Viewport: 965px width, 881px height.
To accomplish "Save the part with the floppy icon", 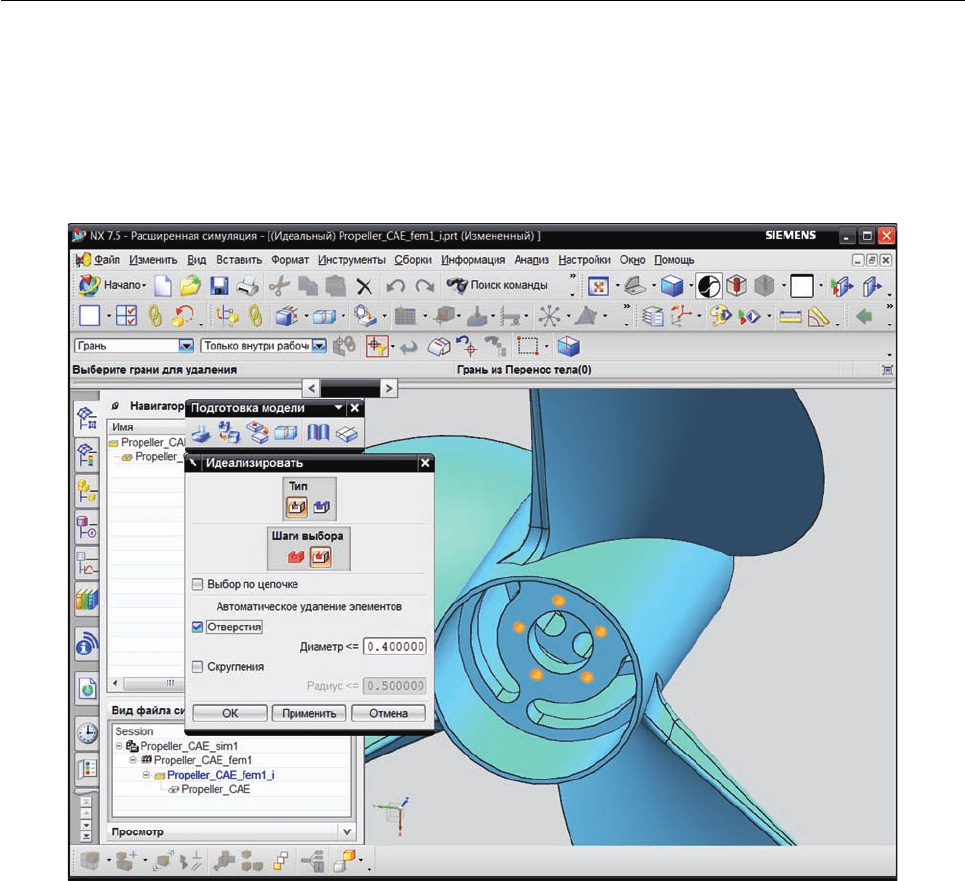I will pyautogui.click(x=219, y=285).
